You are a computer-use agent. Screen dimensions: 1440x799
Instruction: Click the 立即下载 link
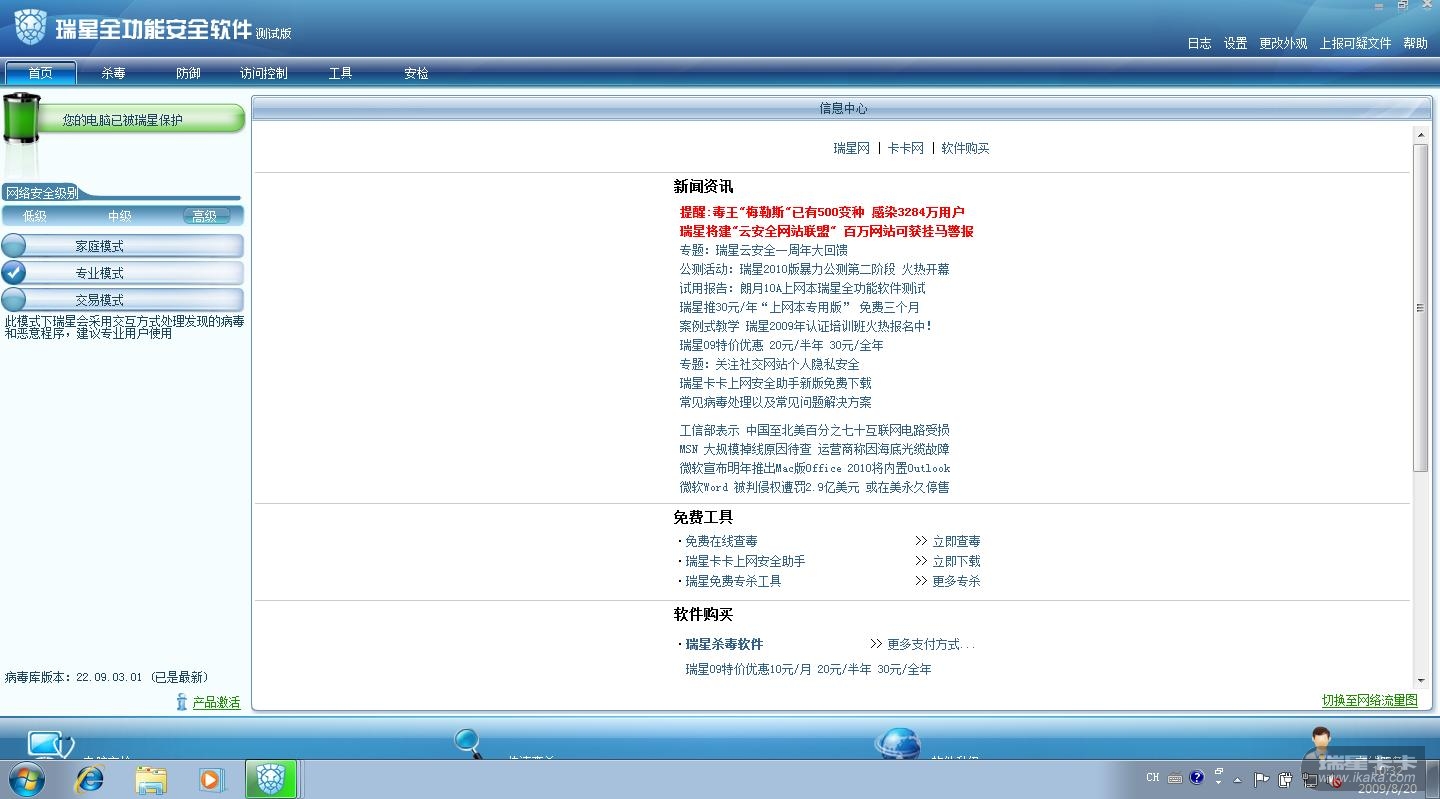coord(956,561)
